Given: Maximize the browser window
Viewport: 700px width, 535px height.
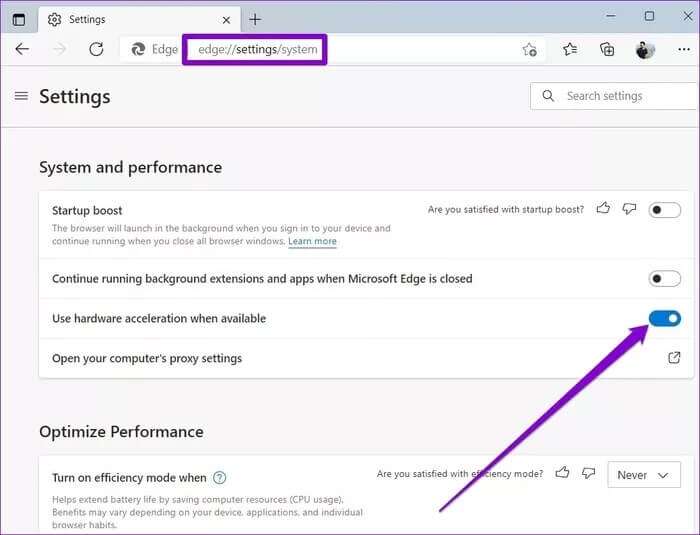Looking at the screenshot, I should (x=649, y=17).
